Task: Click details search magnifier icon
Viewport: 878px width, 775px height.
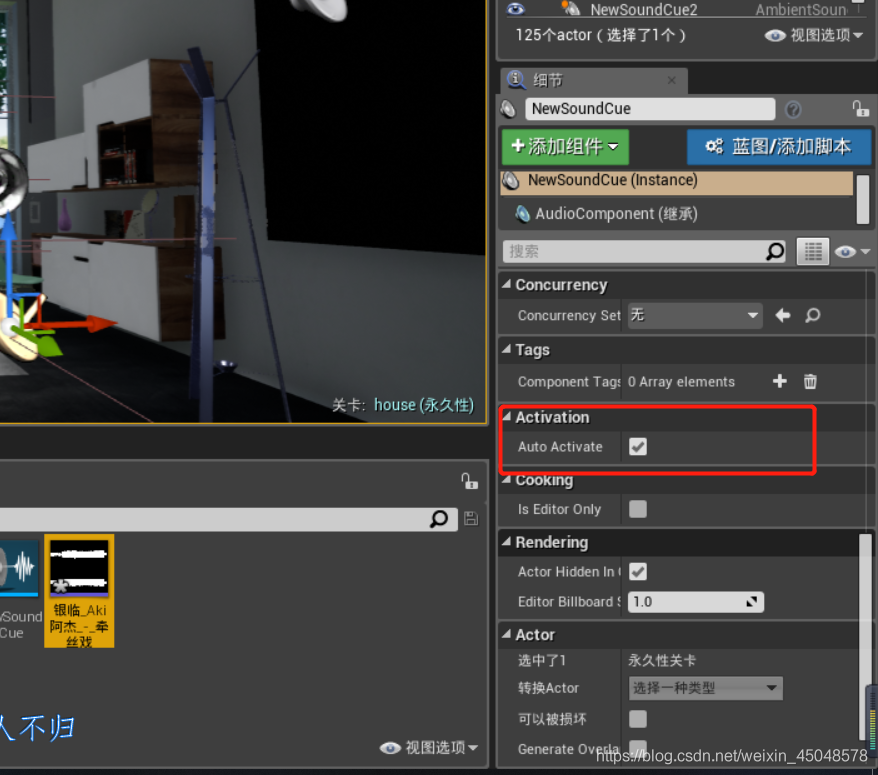Action: point(775,251)
